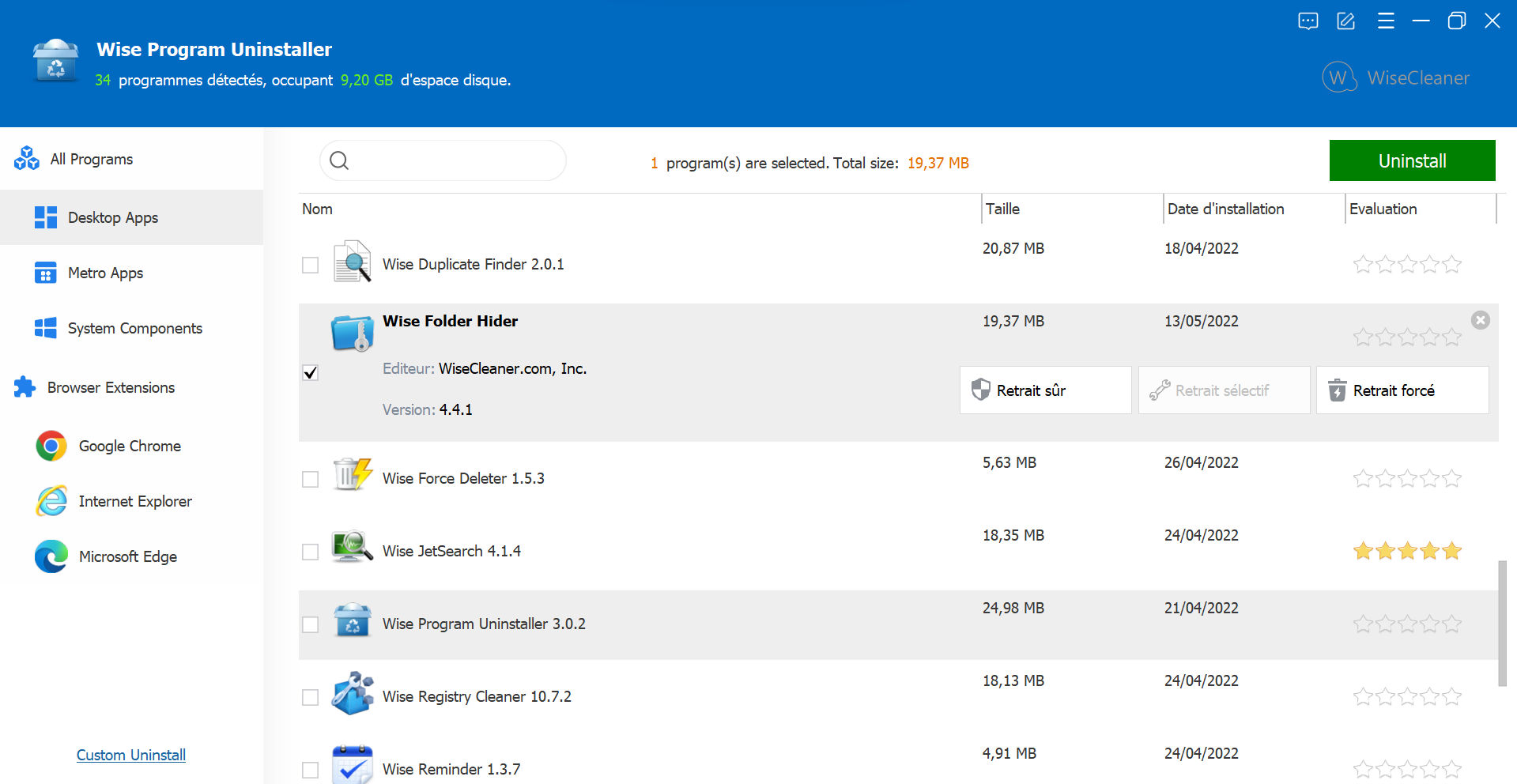
Task: Click the search magnifier icon
Action: pos(339,160)
